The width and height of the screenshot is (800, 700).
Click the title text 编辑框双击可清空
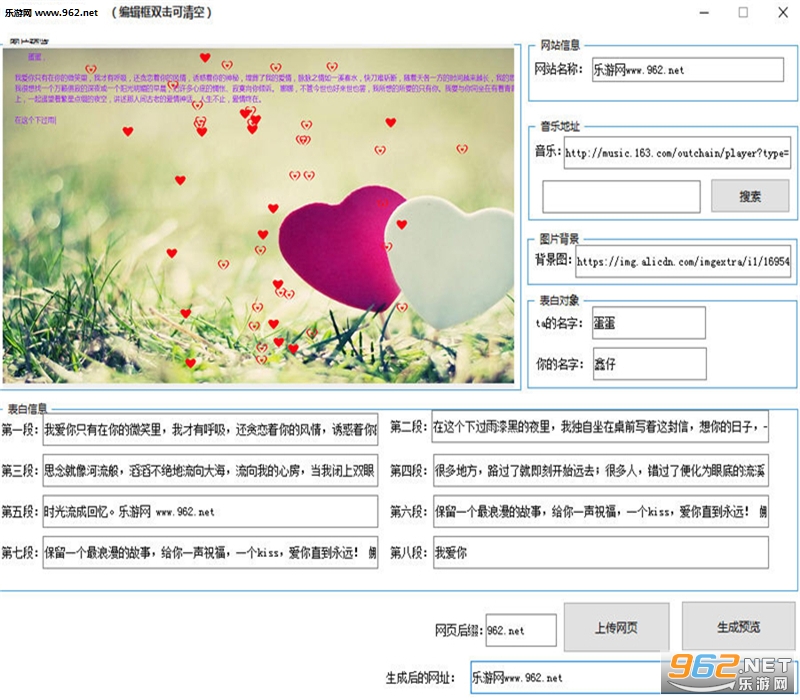tap(161, 12)
